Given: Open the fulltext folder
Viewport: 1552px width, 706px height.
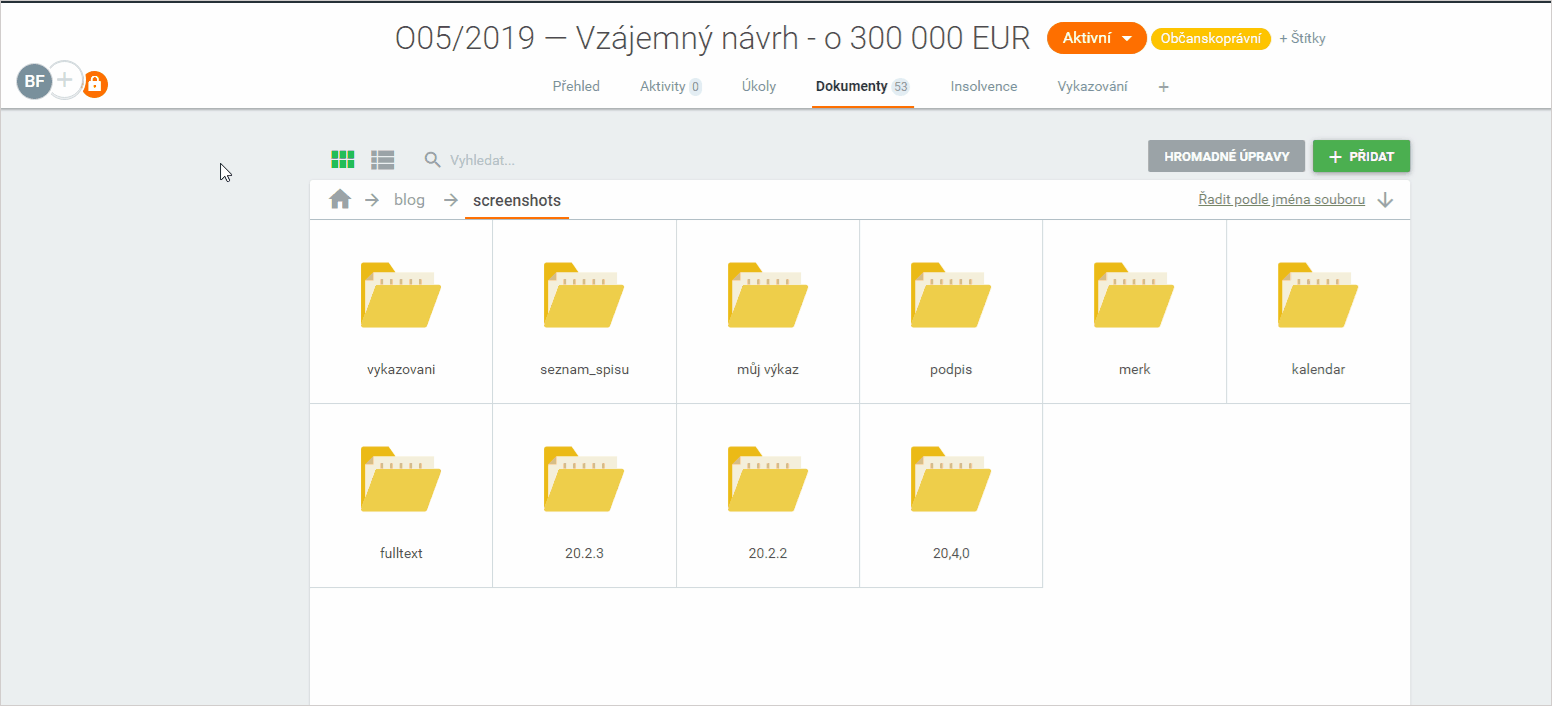Looking at the screenshot, I should (401, 496).
